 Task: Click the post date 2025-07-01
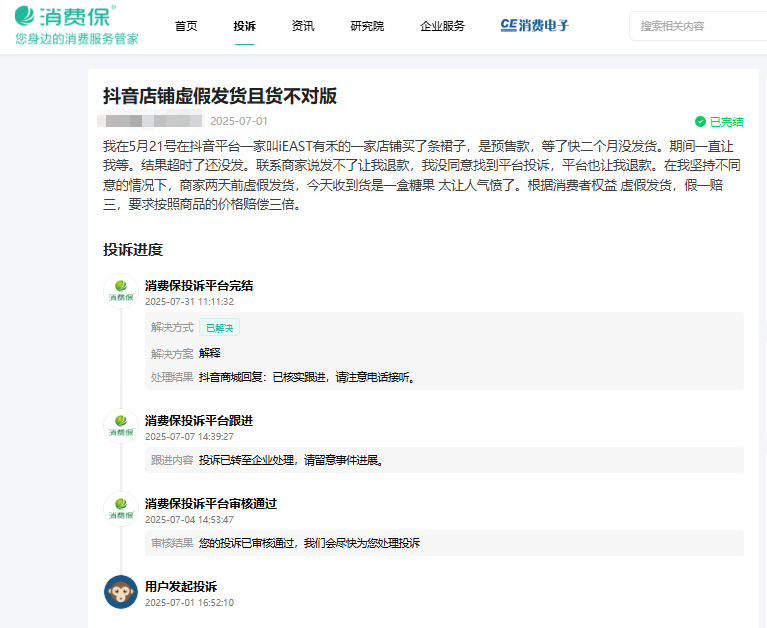[x=239, y=121]
